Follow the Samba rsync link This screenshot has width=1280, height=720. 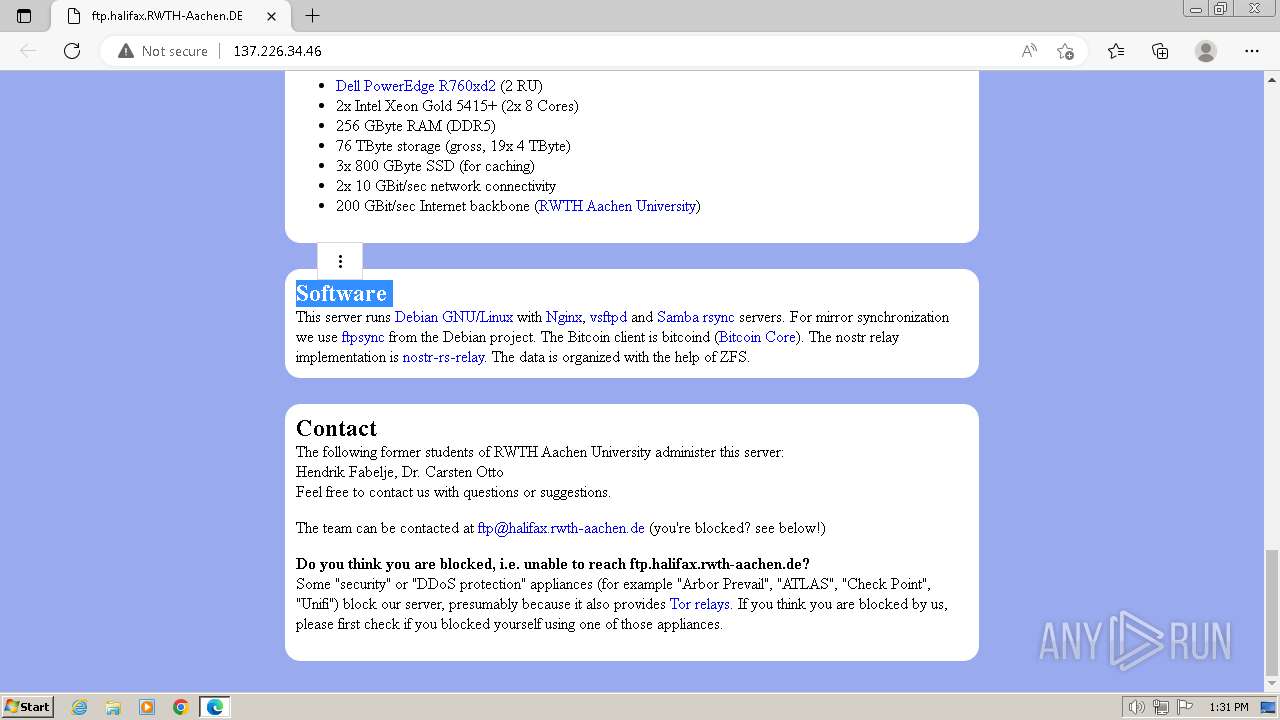(x=696, y=317)
